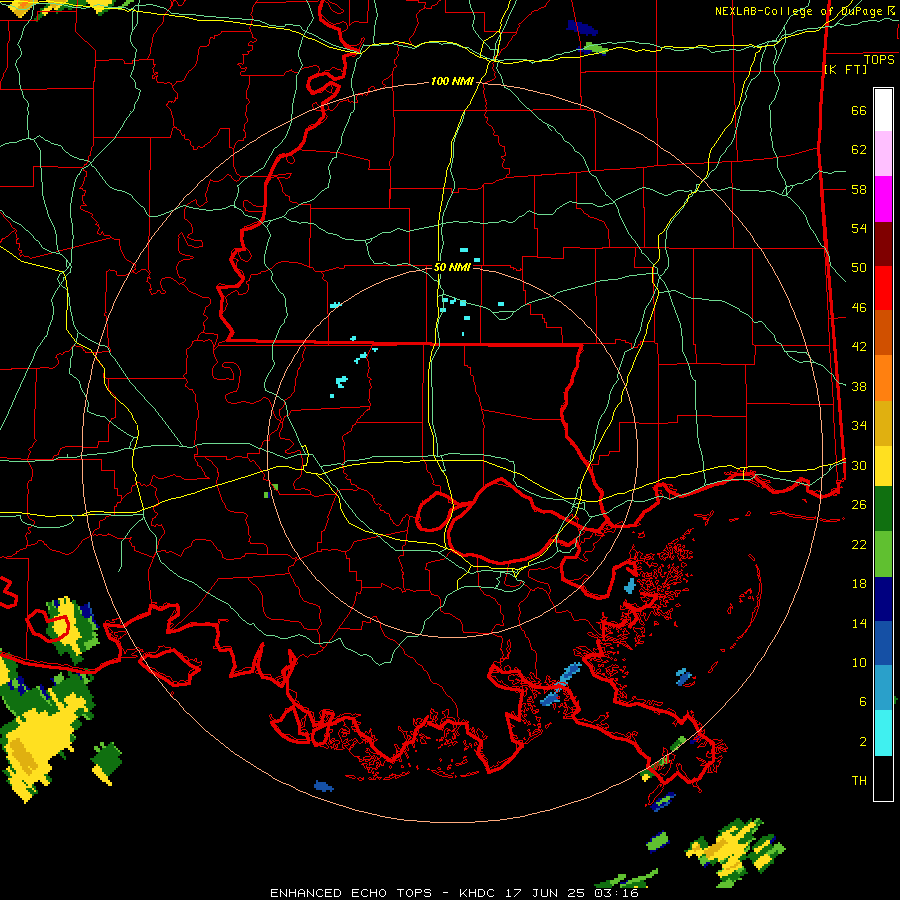Click the '100 NMI' range ring label
This screenshot has width=900, height=900.
tap(452, 82)
